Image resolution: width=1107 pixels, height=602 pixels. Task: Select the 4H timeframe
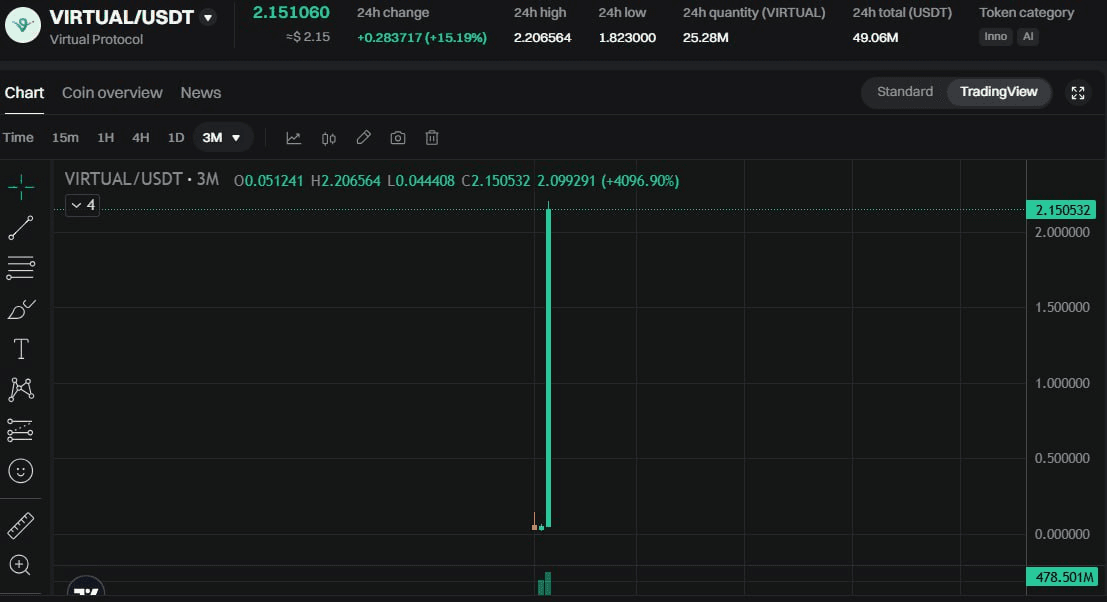coord(140,138)
